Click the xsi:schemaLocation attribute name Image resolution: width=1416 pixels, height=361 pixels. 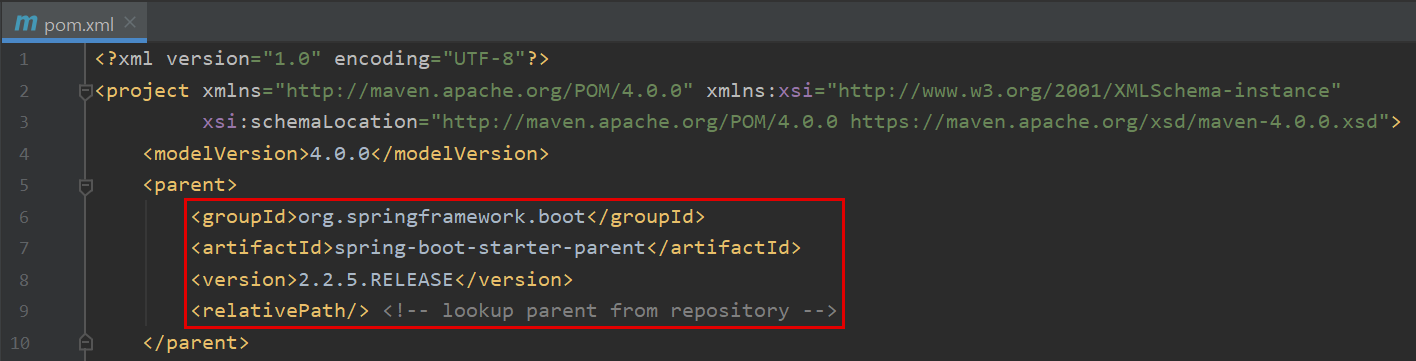click(x=316, y=122)
